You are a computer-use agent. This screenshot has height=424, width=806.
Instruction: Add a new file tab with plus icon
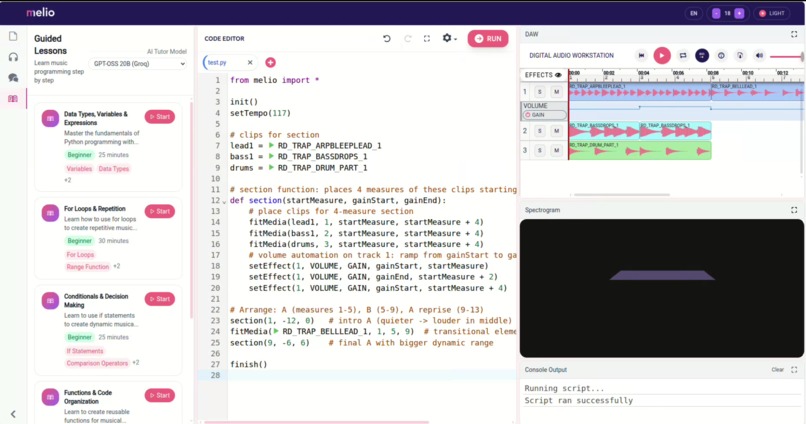pos(270,63)
